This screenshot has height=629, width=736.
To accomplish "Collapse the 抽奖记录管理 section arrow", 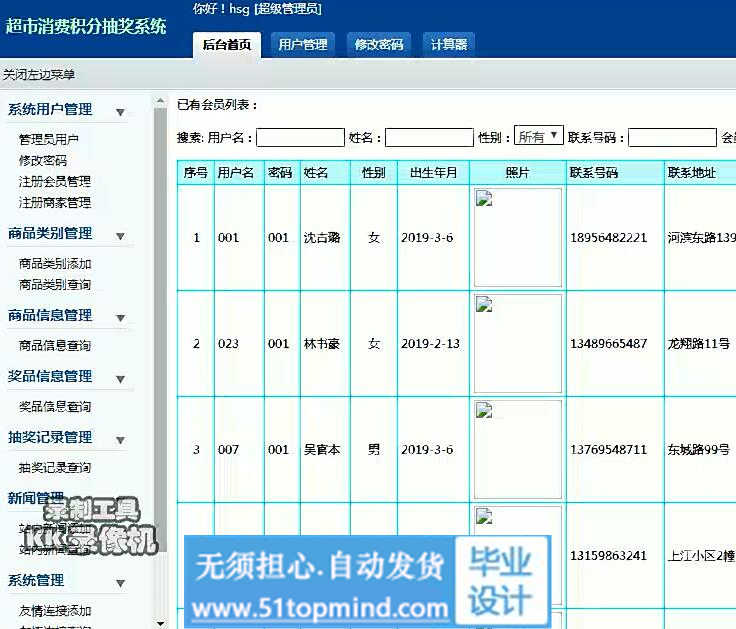I will pyautogui.click(x=121, y=440).
